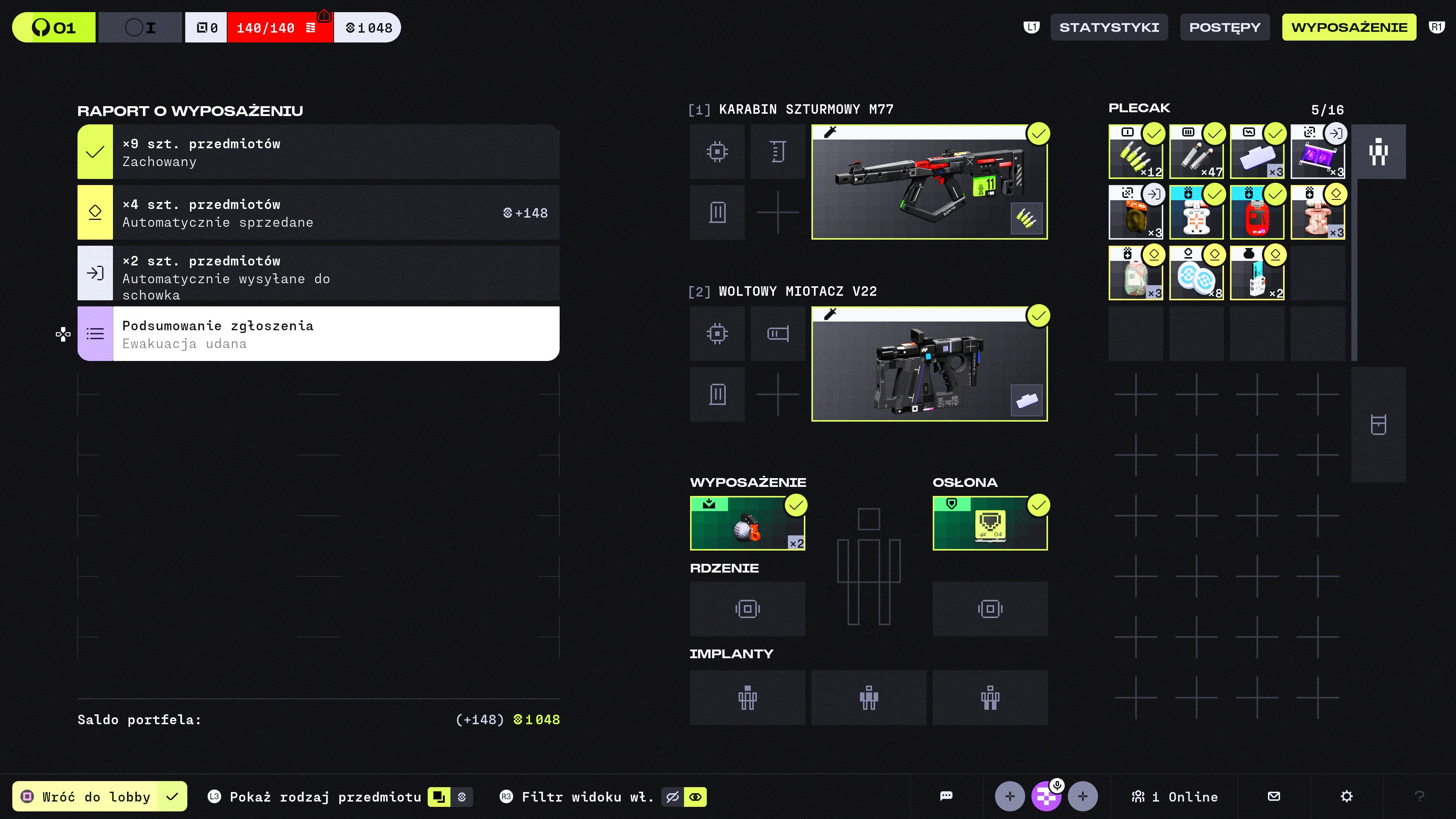Open the settings gear in bottom bar

(x=1346, y=796)
